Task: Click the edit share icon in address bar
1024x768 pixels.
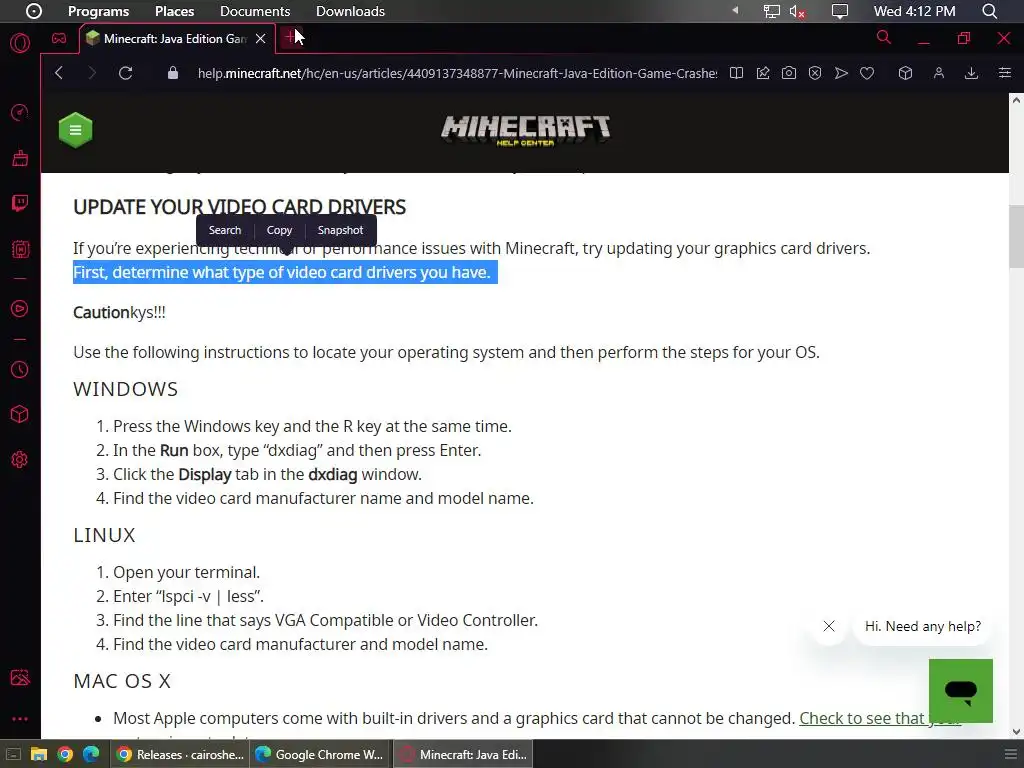Action: tap(763, 73)
